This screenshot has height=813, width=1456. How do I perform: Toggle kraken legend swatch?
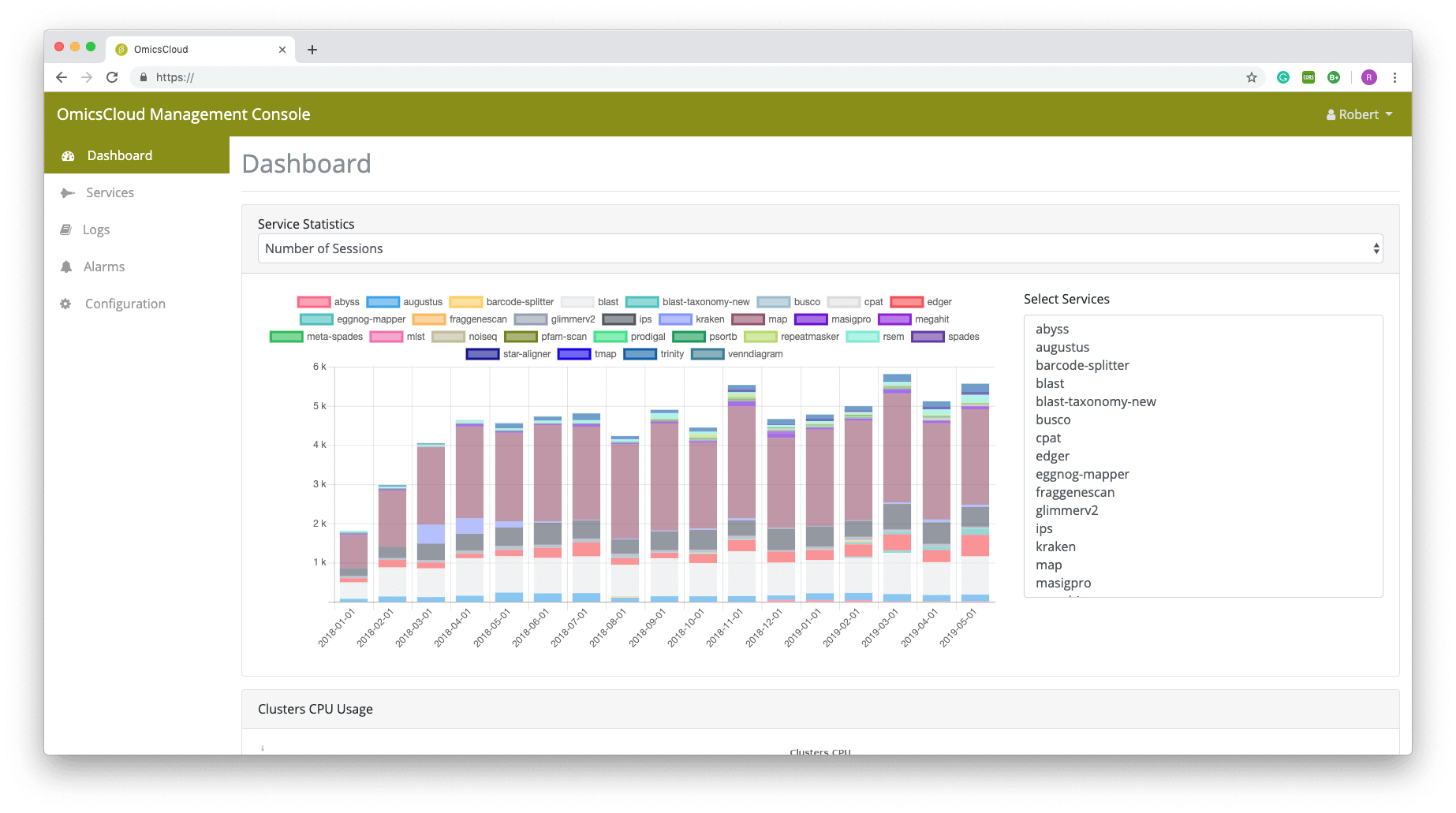pos(675,319)
